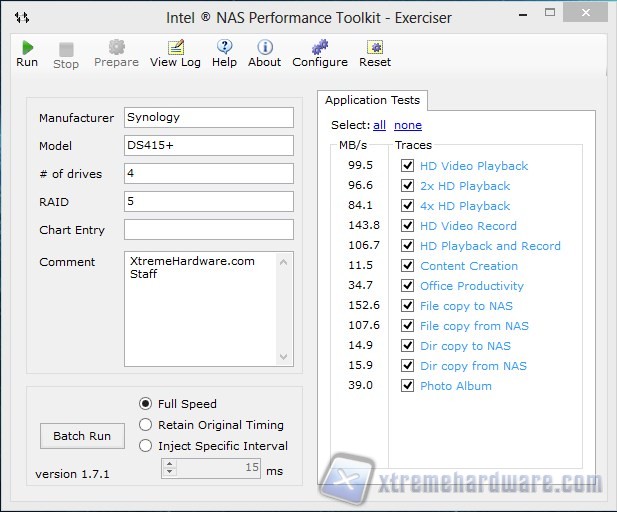The height and width of the screenshot is (512, 617).
Task: Switch to the Application Tests tab
Action: click(x=373, y=100)
